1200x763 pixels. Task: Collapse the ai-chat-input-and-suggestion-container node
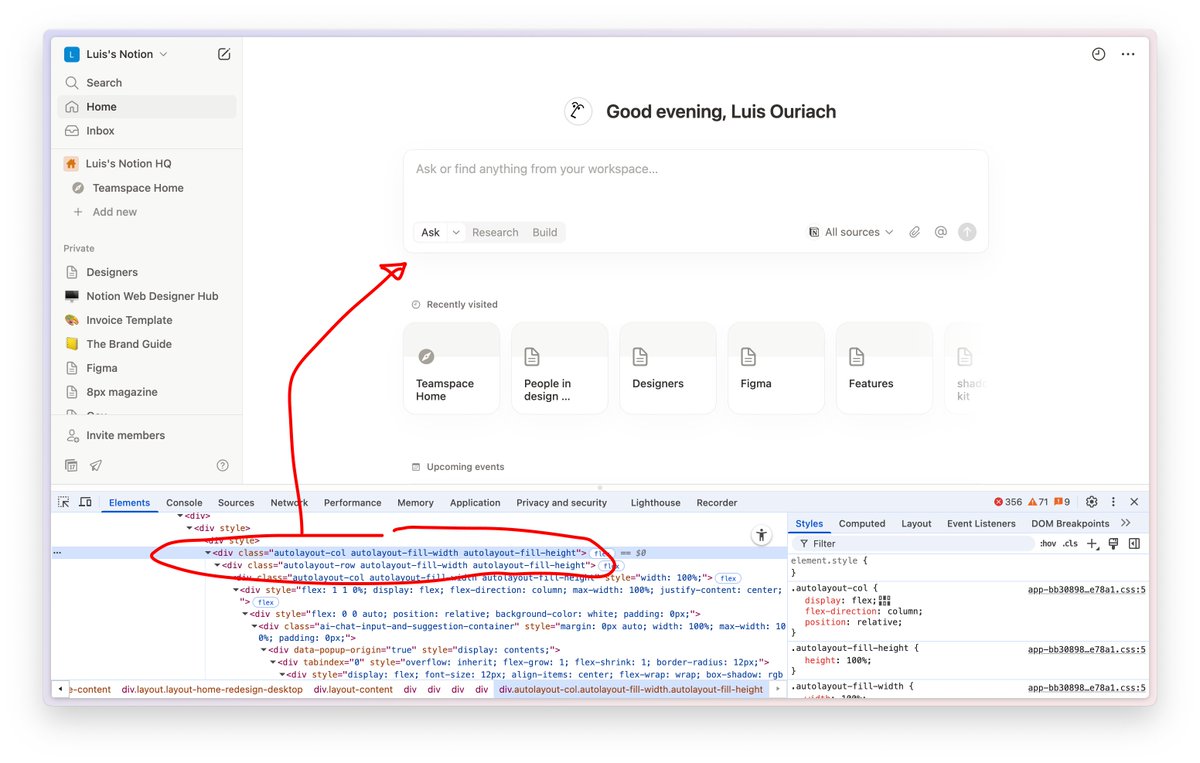(254, 626)
